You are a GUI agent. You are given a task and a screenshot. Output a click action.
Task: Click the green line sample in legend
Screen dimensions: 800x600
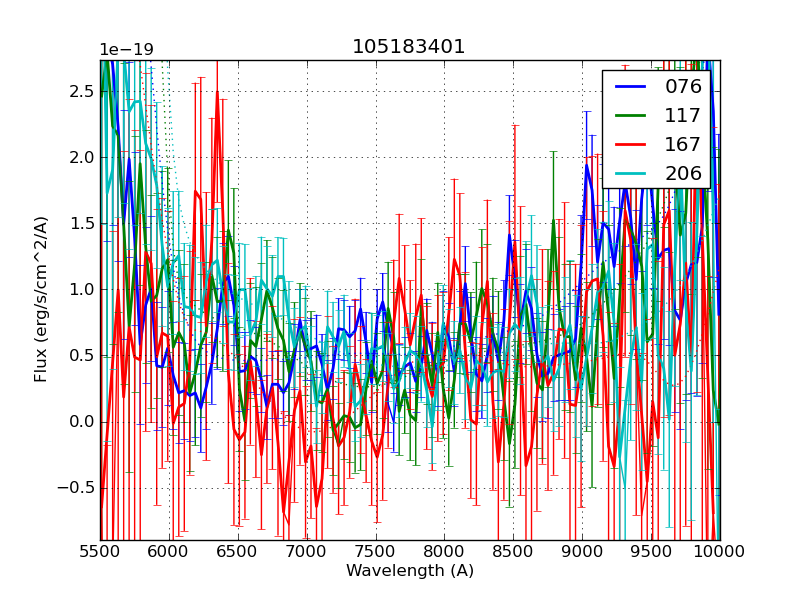(x=631, y=116)
